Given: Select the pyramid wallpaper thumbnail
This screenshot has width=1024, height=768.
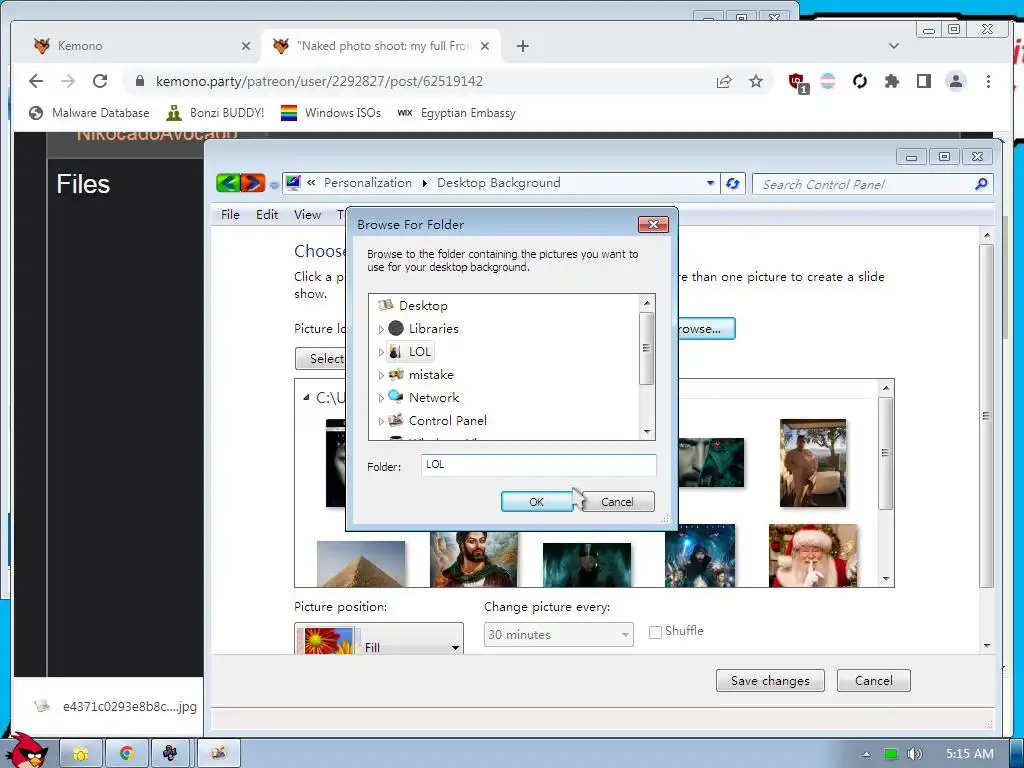Looking at the screenshot, I should coord(361,563).
